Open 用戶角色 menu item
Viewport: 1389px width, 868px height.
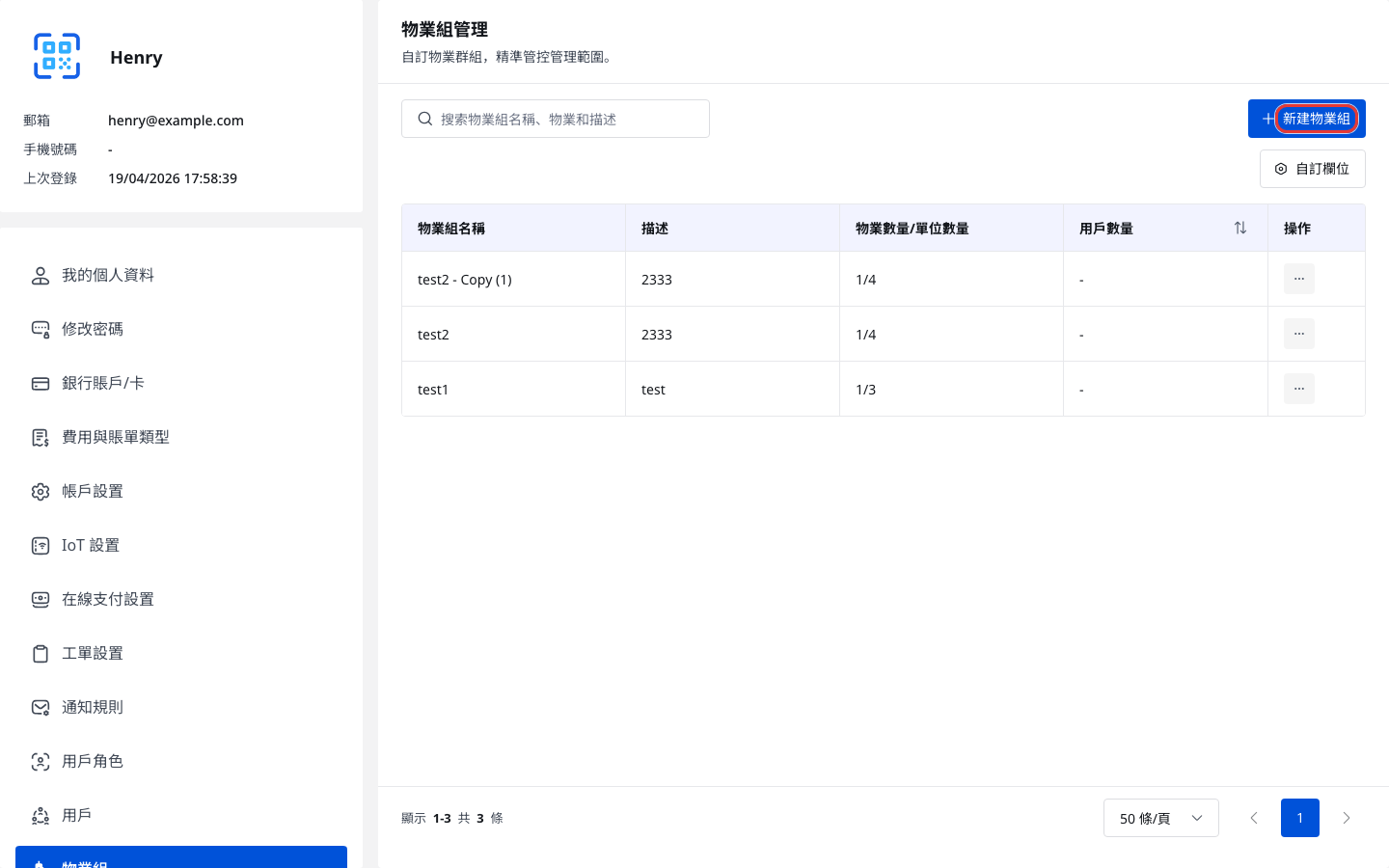(x=181, y=762)
